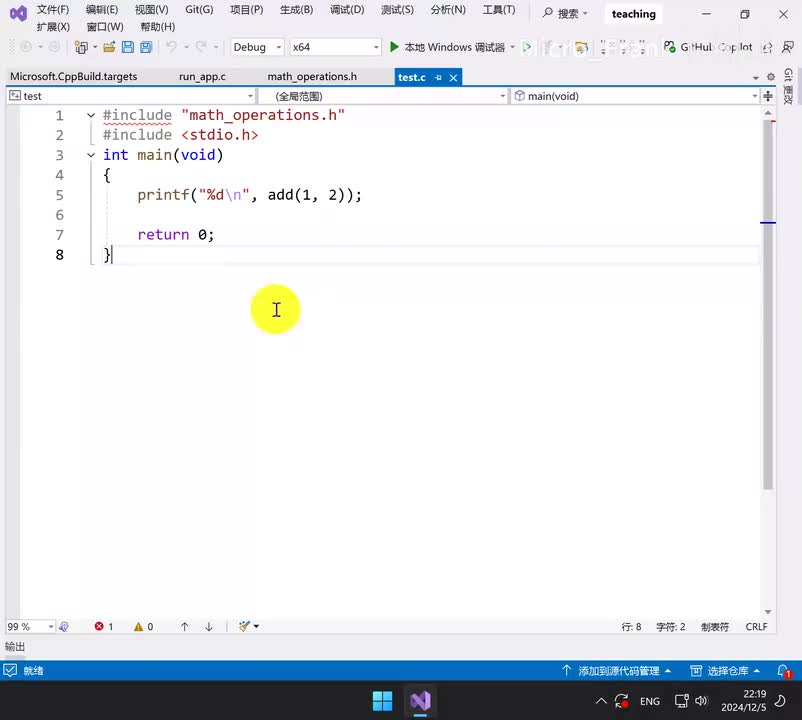The width and height of the screenshot is (802, 720).
Task: Open the 编辑(E) menu
Action: 102,10
